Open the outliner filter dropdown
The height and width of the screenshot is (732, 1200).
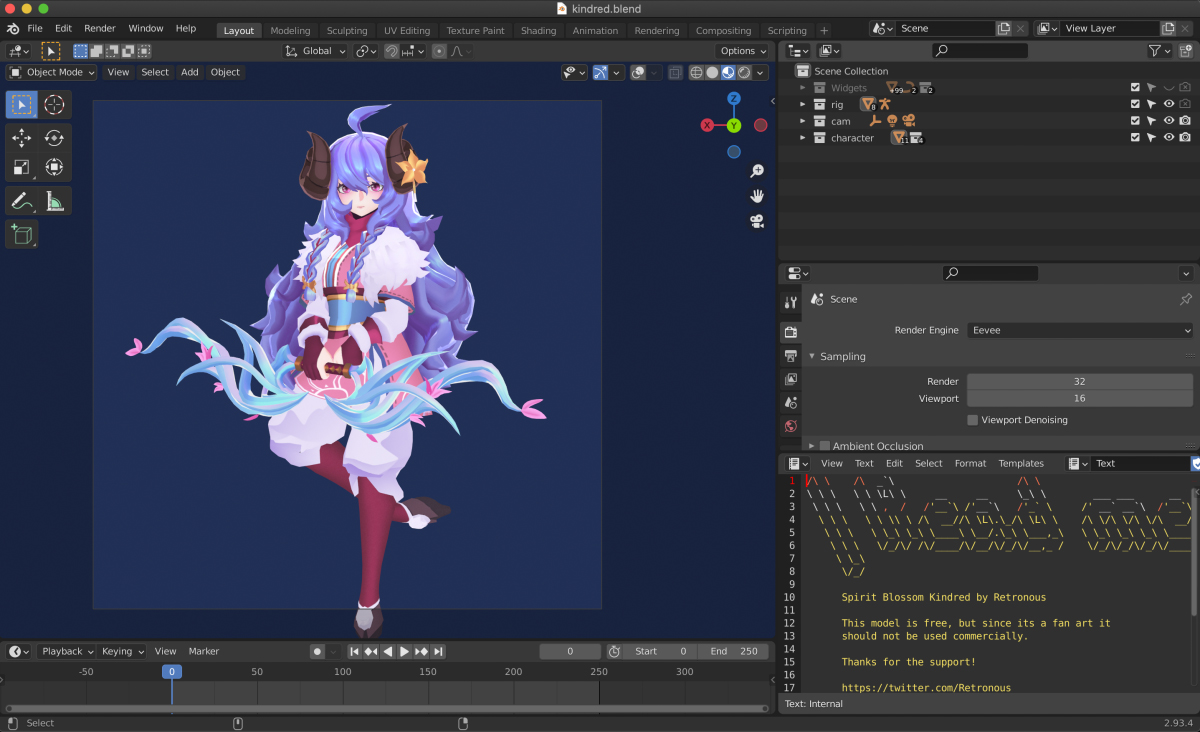(1160, 50)
